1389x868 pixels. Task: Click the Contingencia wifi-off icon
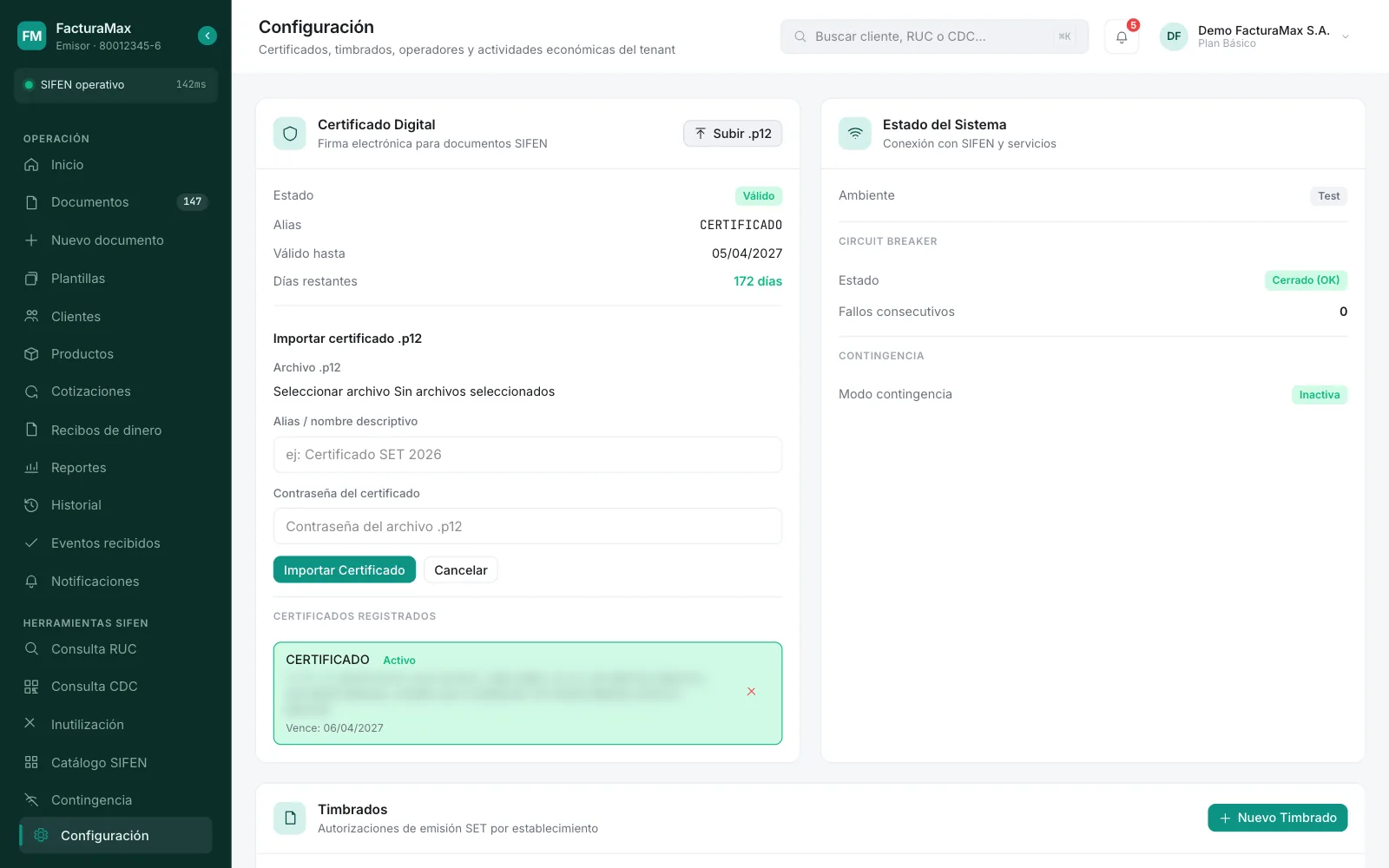pos(31,800)
